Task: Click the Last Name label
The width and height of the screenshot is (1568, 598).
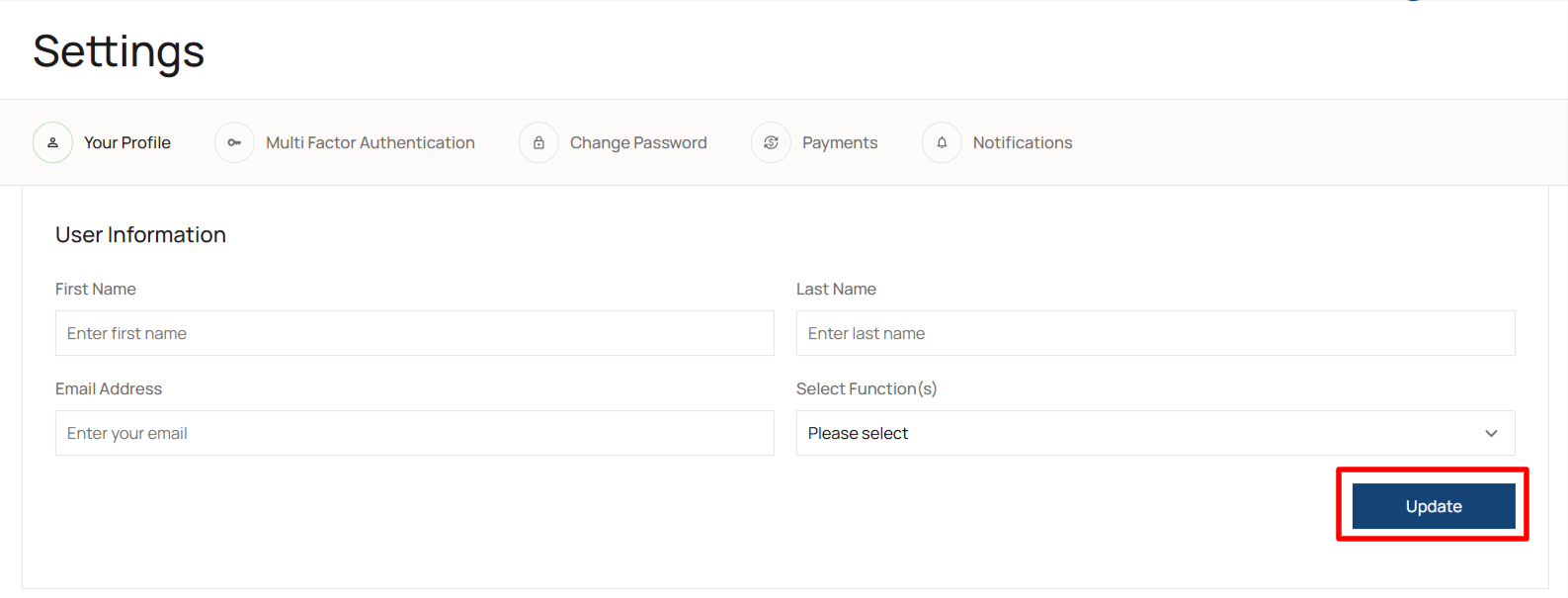Action: pos(836,289)
